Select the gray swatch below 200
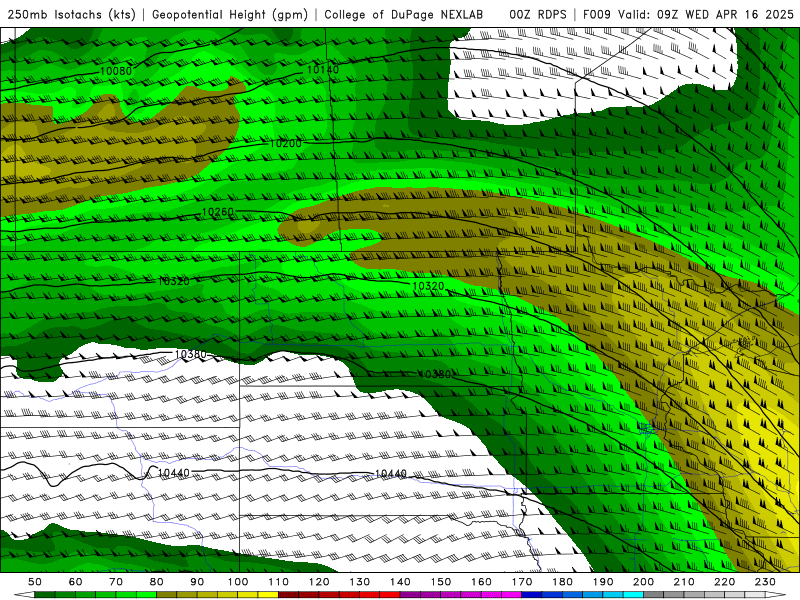The width and height of the screenshot is (800, 600). click(654, 595)
